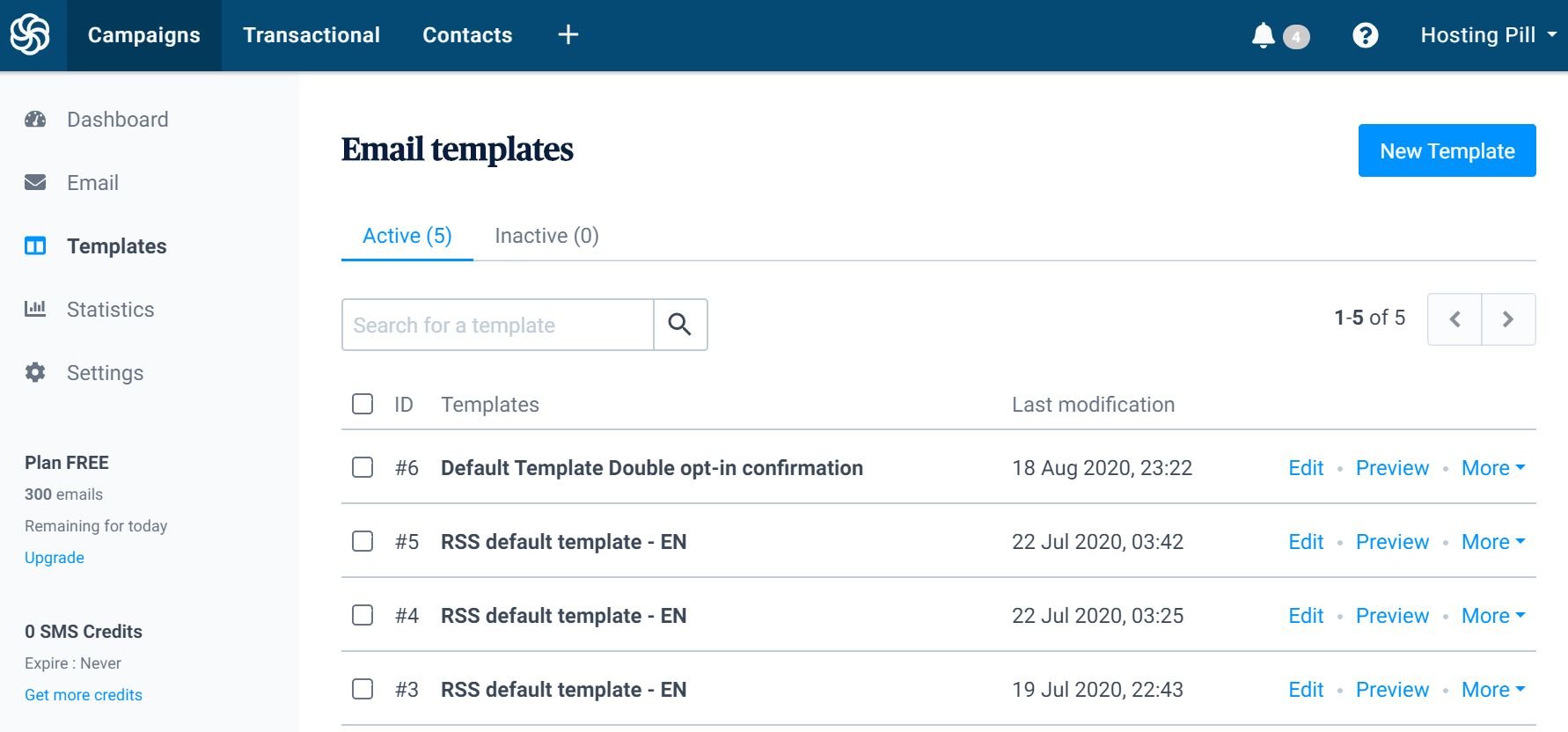1568x732 pixels.
Task: Click the 1-5 of 5 pagination text
Action: click(x=1370, y=318)
